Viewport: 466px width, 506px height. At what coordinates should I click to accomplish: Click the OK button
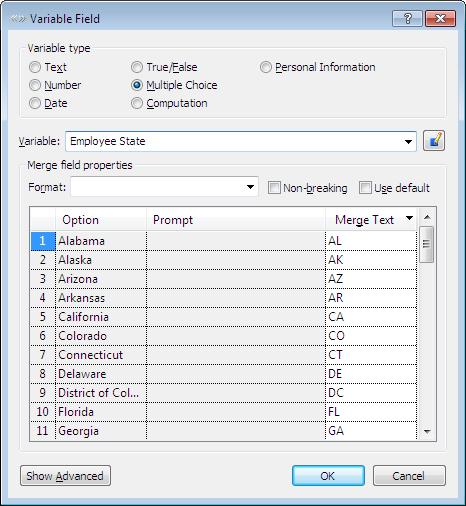click(x=328, y=476)
